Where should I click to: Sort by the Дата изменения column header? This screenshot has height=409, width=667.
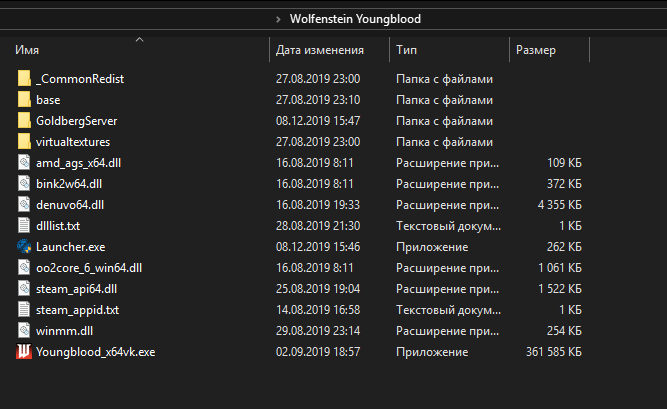tap(320, 50)
